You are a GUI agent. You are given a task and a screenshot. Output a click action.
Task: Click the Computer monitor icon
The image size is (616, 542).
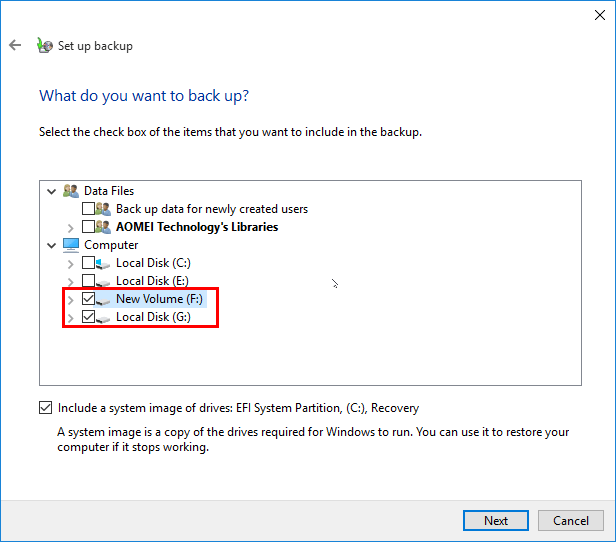(x=70, y=245)
